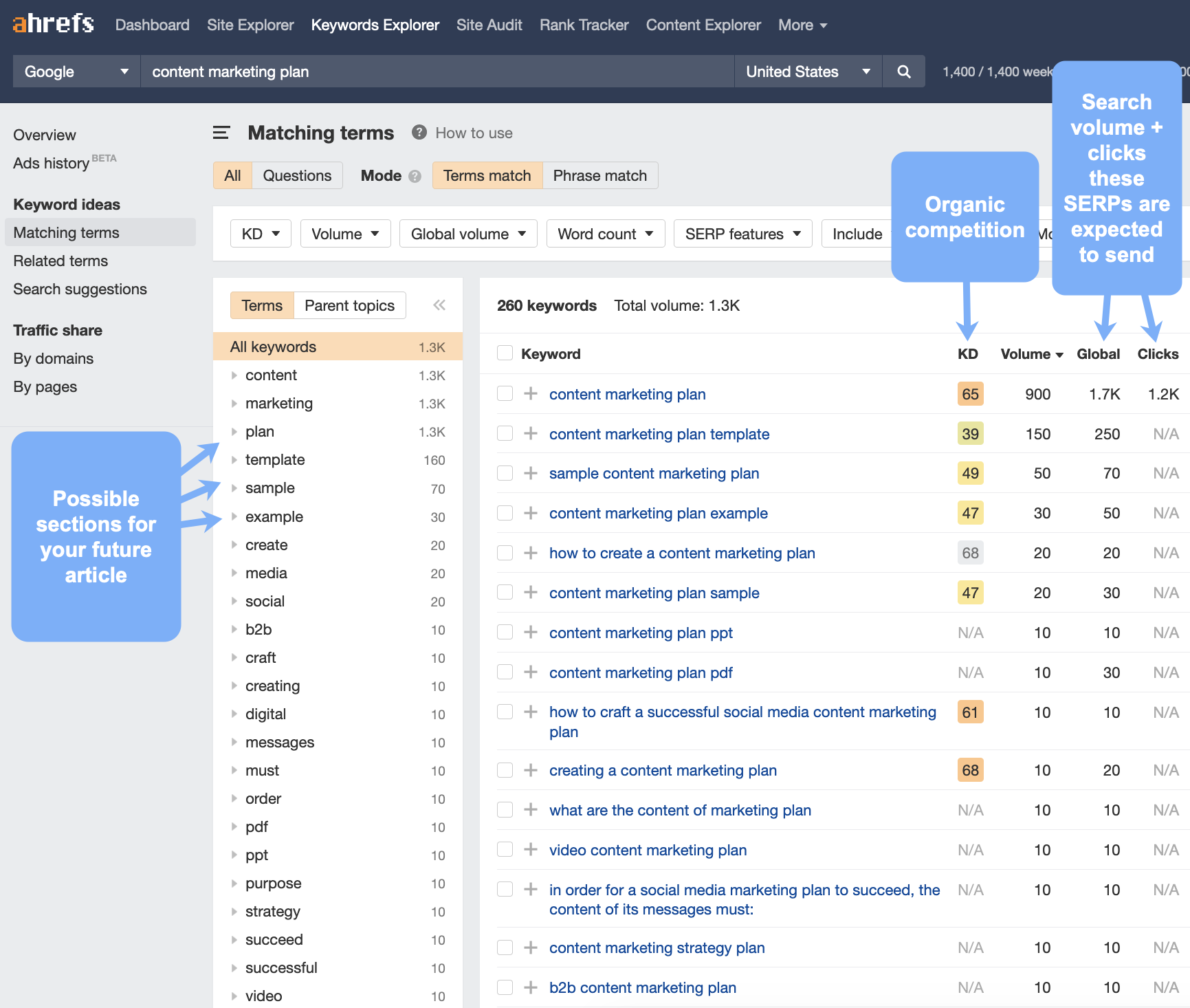This screenshot has width=1190, height=1008.
Task: Open the United States country dropdown
Action: point(808,72)
